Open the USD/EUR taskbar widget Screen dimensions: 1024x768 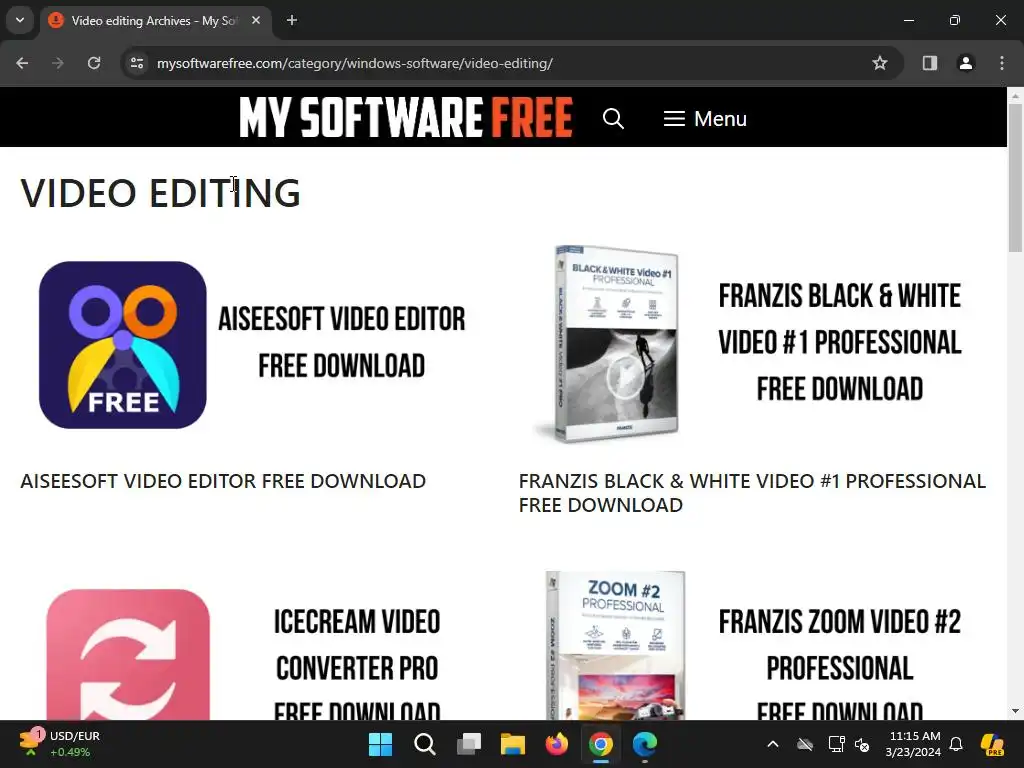[x=60, y=744]
